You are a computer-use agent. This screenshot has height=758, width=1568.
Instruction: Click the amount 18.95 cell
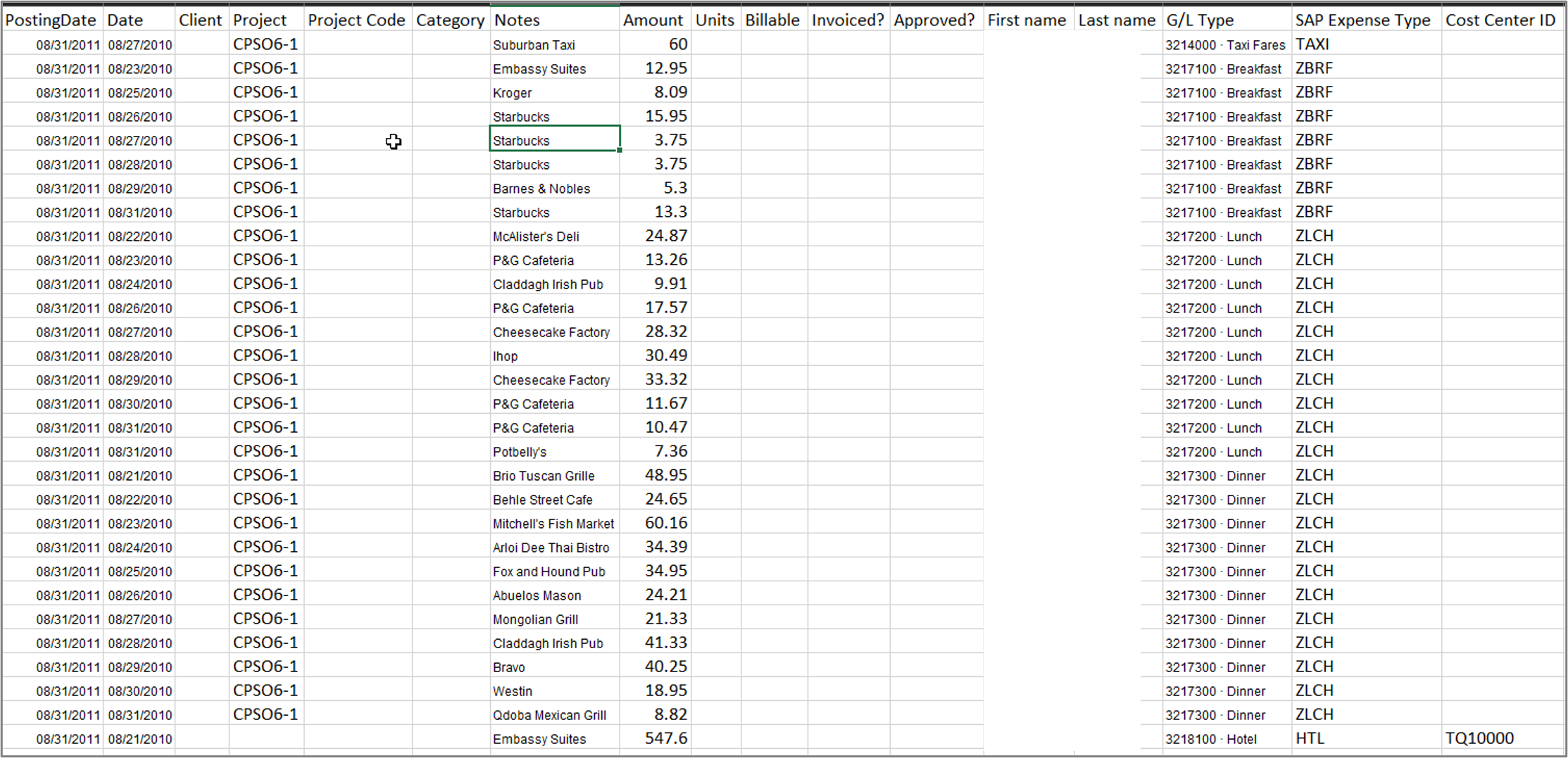pos(656,690)
